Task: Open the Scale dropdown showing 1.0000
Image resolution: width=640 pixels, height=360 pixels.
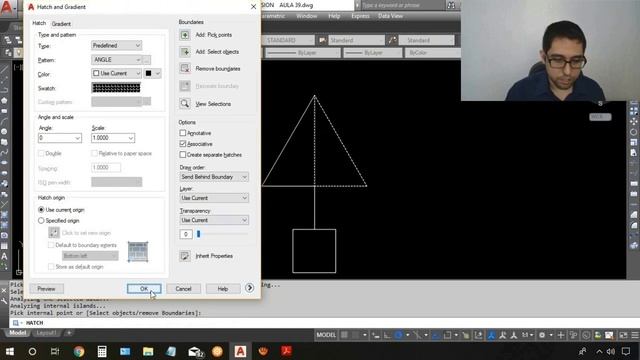Action: pos(113,138)
